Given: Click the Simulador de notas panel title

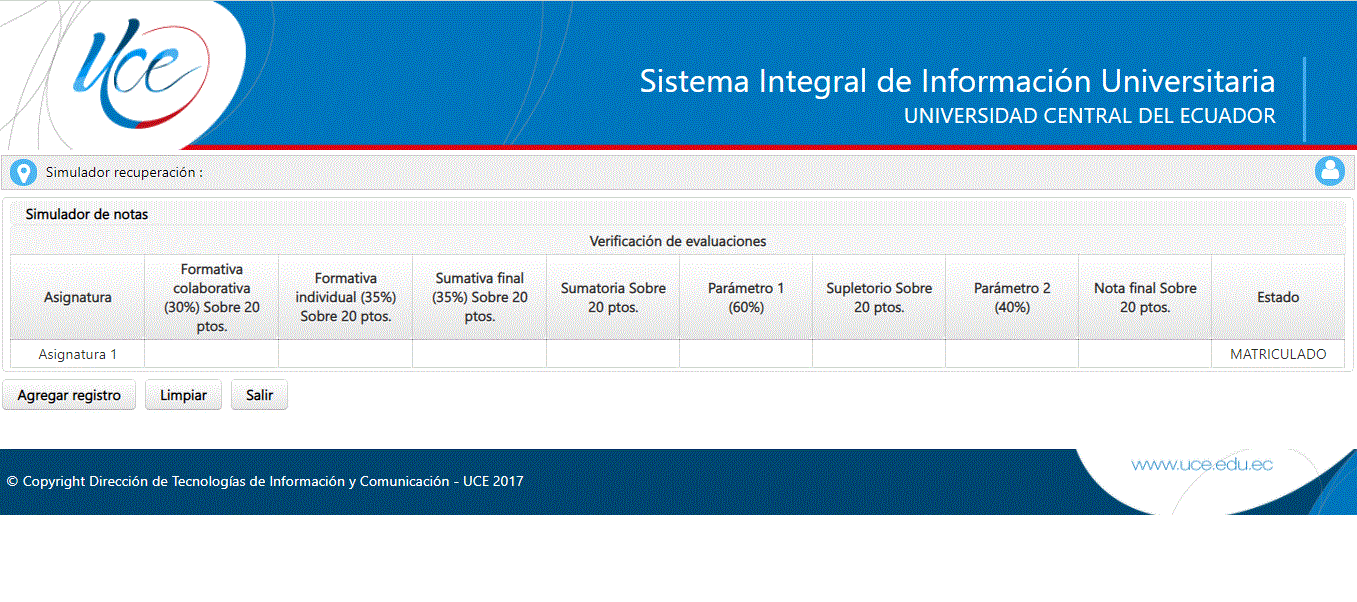Looking at the screenshot, I should pyautogui.click(x=88, y=214).
